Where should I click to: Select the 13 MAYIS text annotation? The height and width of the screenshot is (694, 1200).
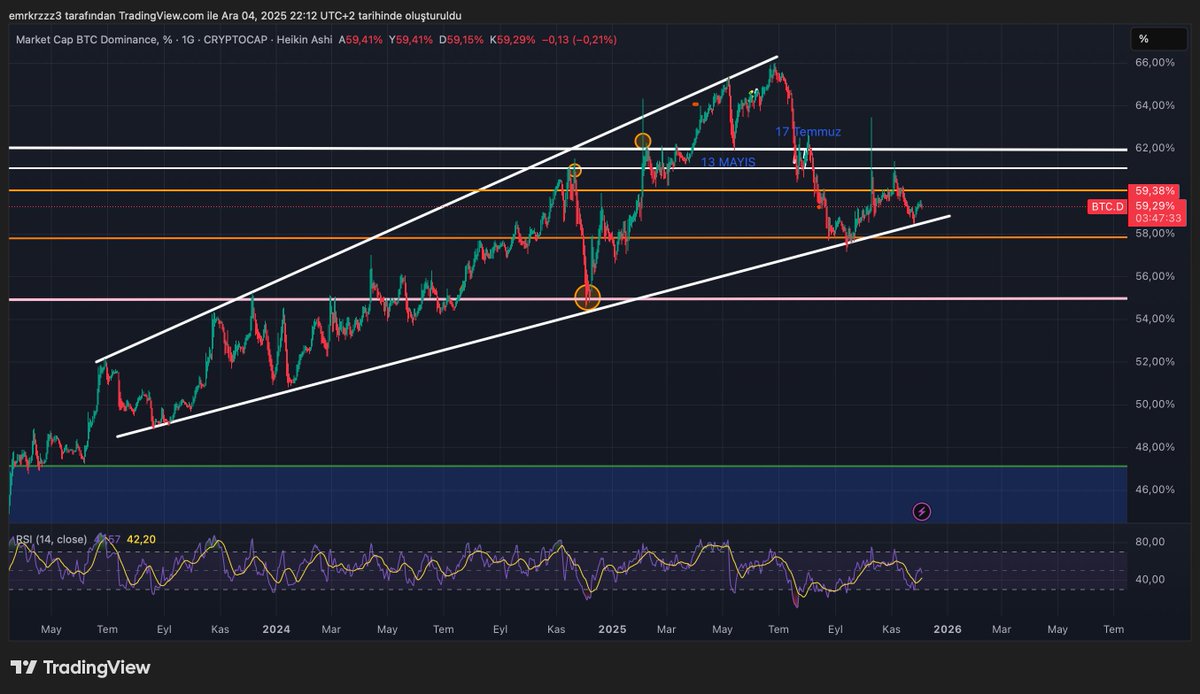(728, 161)
